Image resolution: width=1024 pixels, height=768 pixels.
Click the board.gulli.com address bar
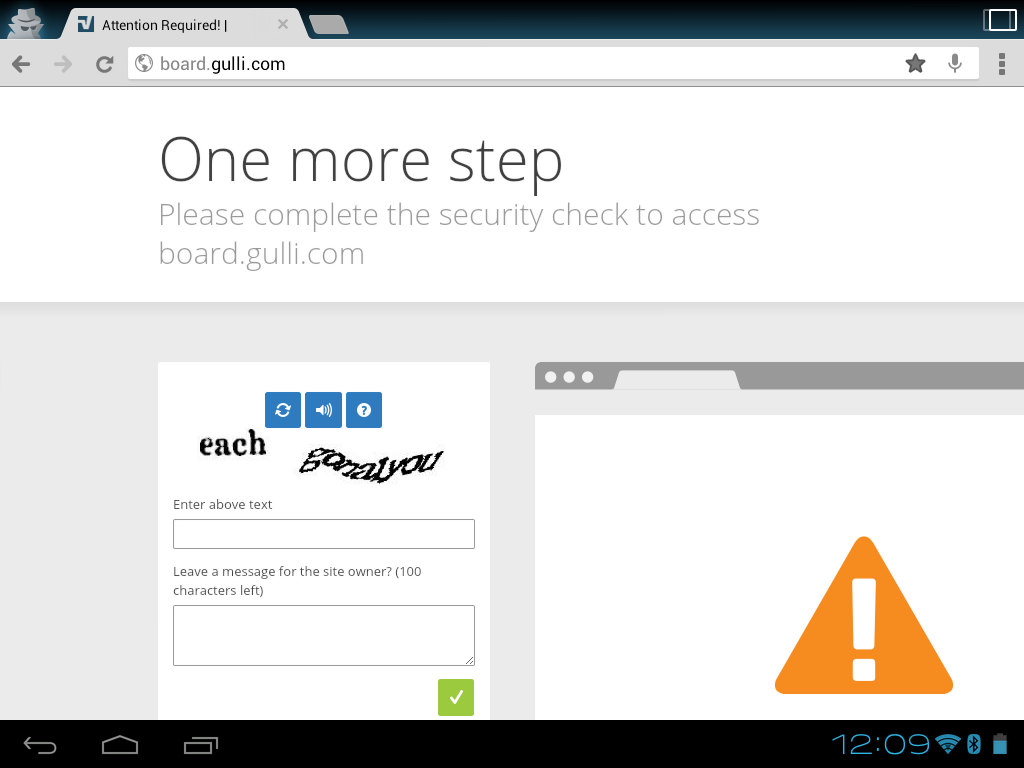click(x=516, y=63)
